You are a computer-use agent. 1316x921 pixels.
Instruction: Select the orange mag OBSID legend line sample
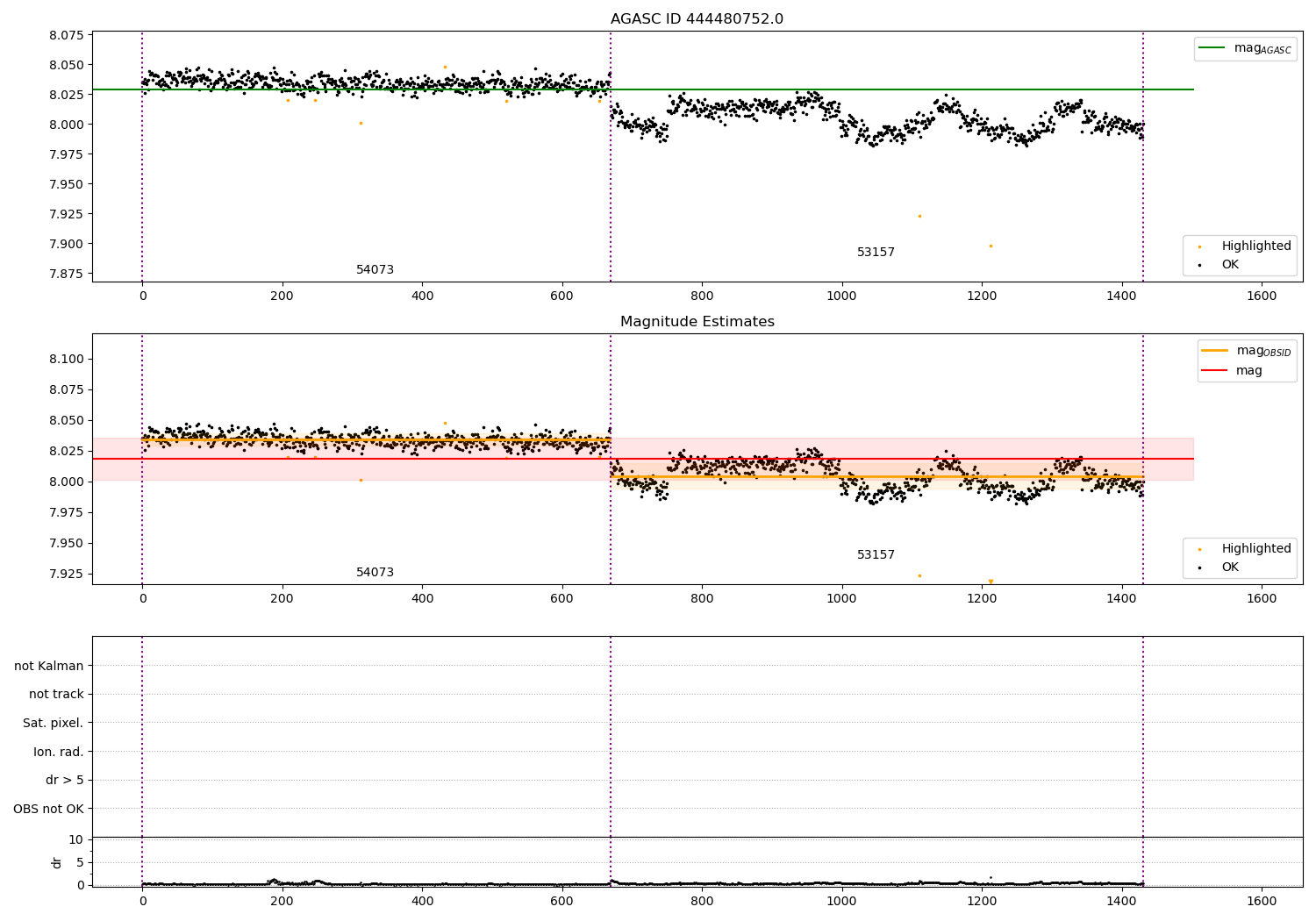(x=1215, y=351)
